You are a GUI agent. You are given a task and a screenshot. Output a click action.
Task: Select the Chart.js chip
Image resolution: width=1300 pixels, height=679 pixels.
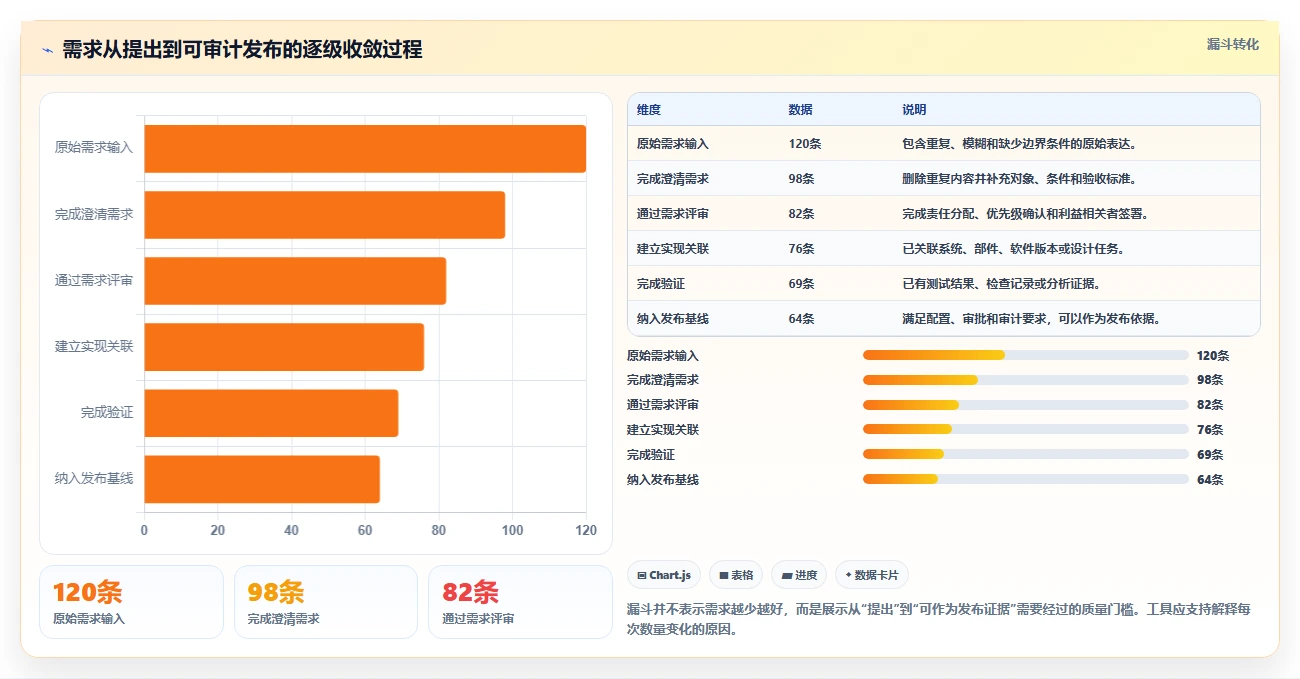[x=665, y=575]
